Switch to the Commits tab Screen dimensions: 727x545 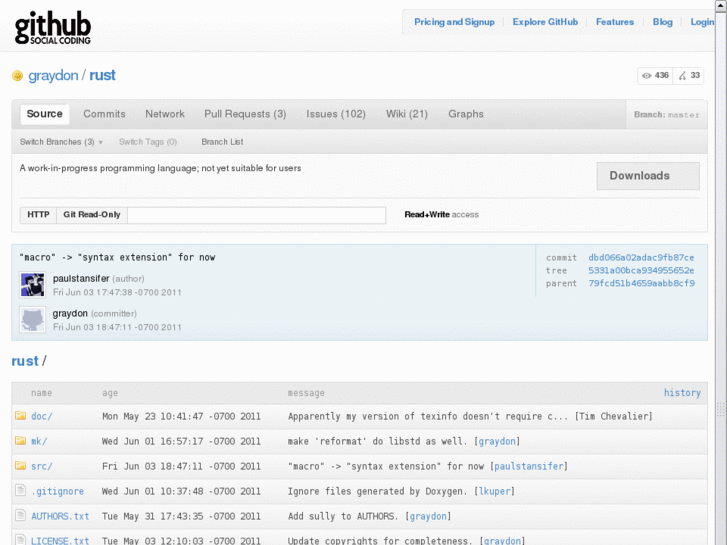(x=104, y=114)
